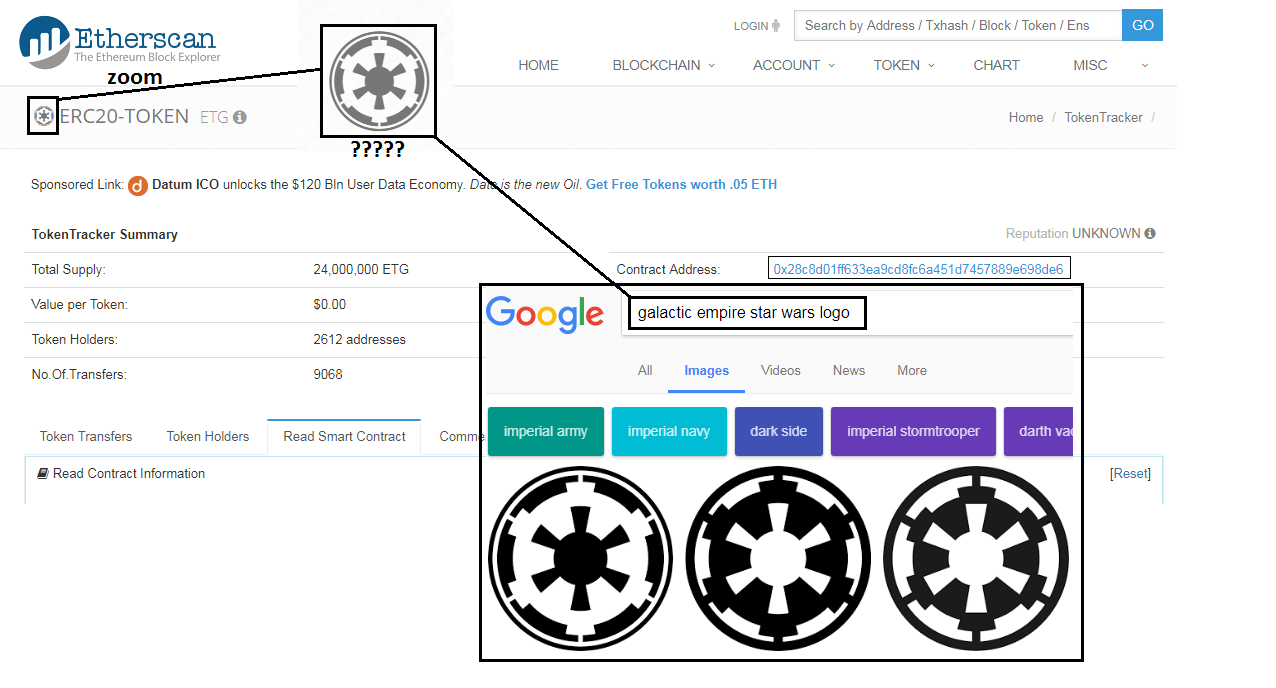Click the TokenTracker Summary heading

click(x=105, y=234)
